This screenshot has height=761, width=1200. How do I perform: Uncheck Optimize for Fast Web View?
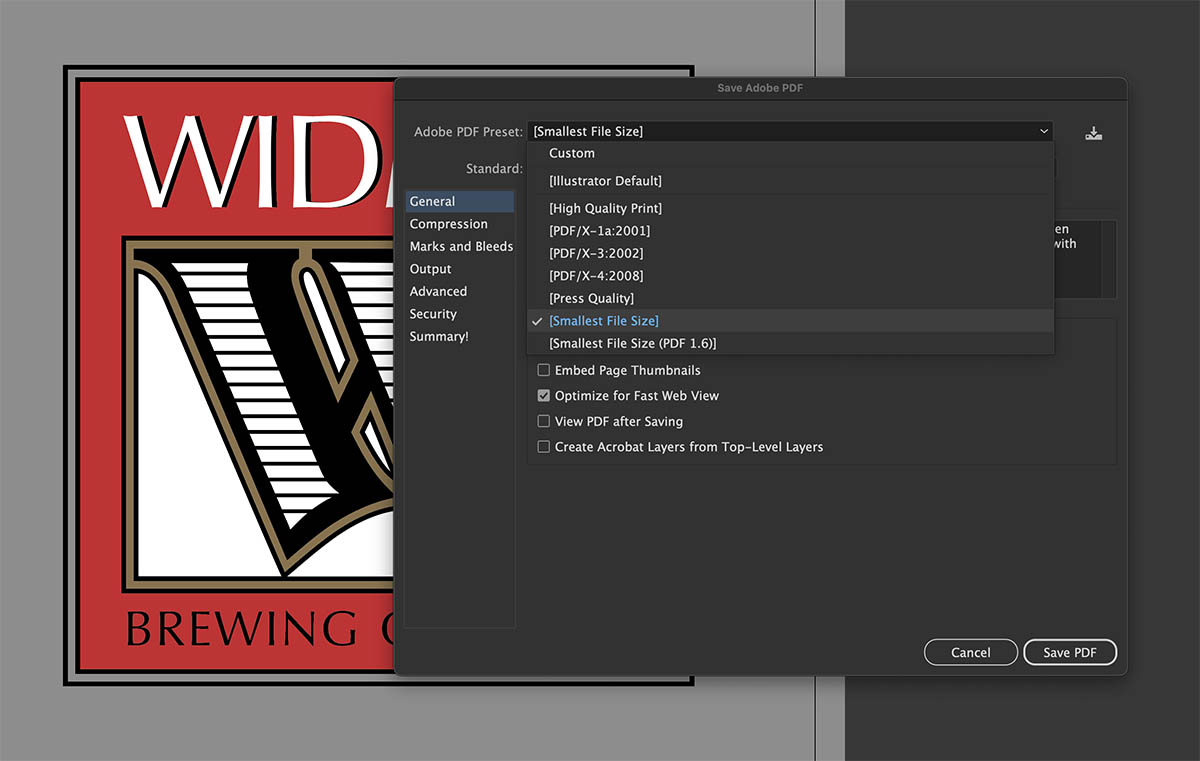544,396
